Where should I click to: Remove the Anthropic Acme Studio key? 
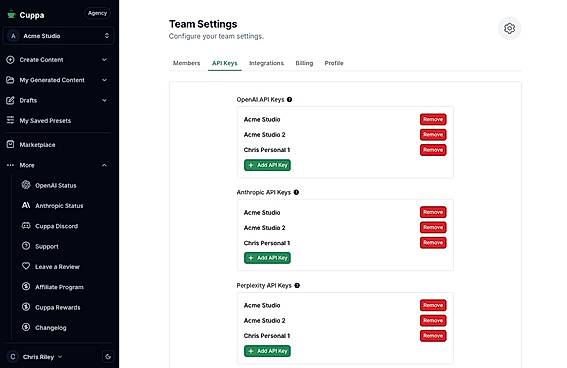coord(433,212)
